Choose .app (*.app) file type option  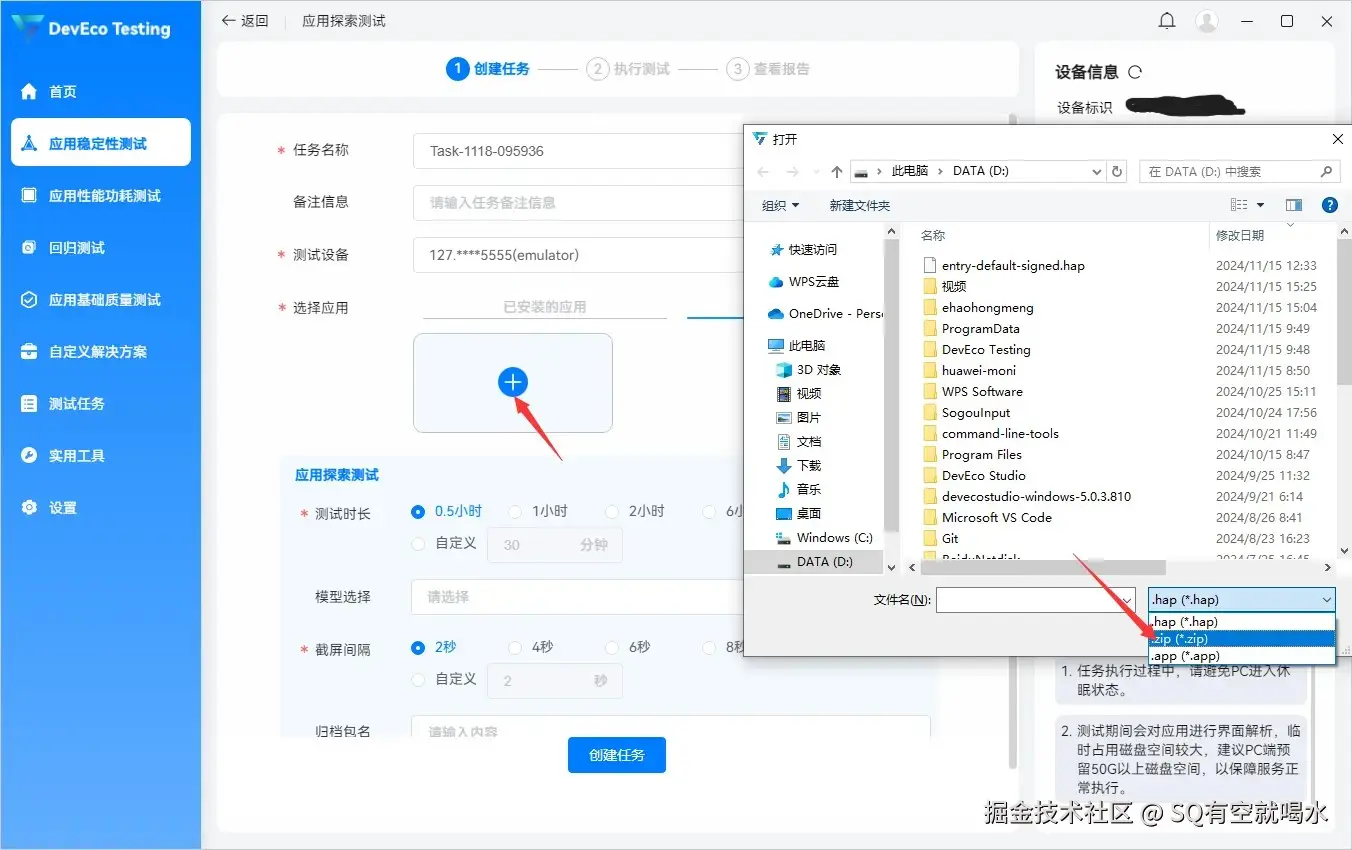point(1242,656)
